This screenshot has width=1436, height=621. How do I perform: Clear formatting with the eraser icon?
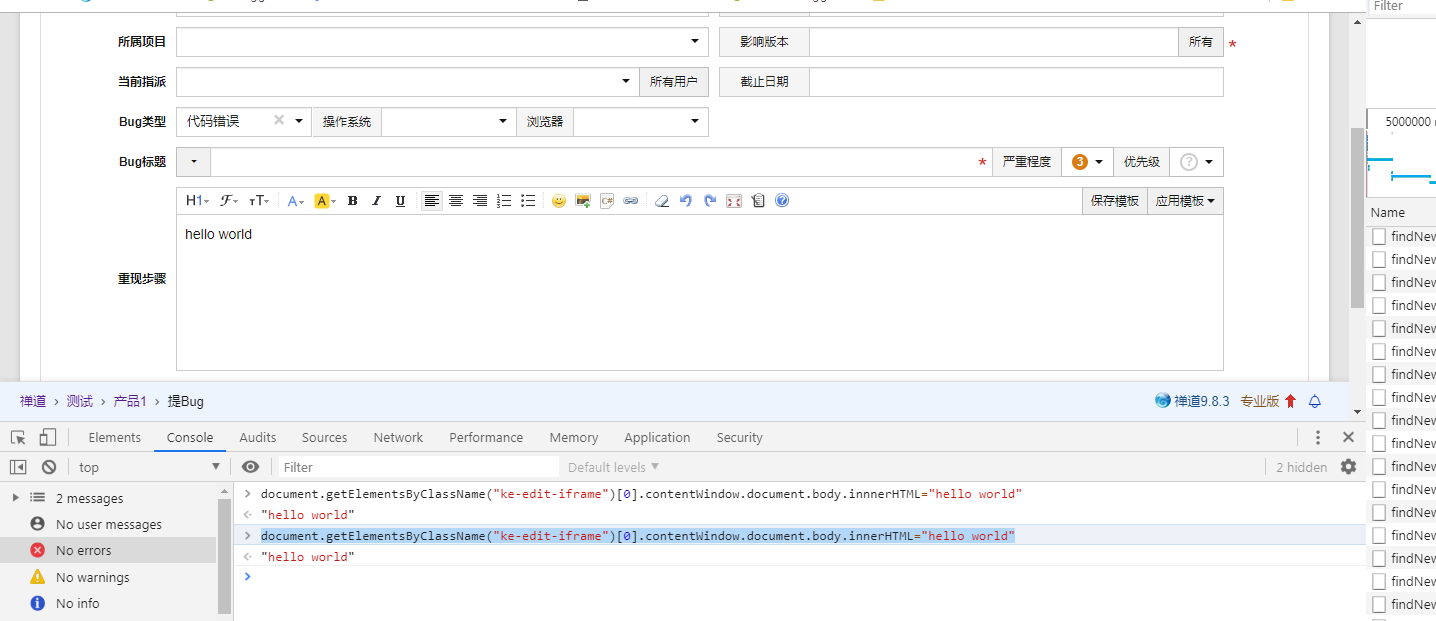(x=661, y=201)
